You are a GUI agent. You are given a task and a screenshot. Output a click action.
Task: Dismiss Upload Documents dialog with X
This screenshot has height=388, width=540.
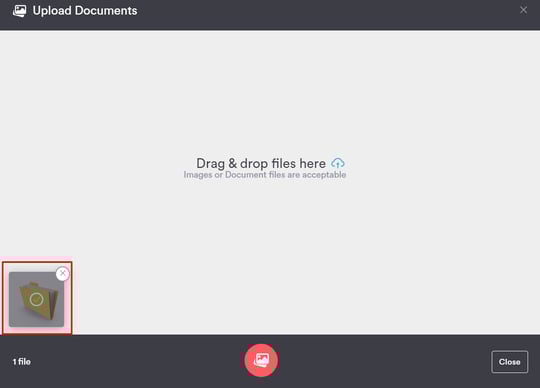pos(523,10)
